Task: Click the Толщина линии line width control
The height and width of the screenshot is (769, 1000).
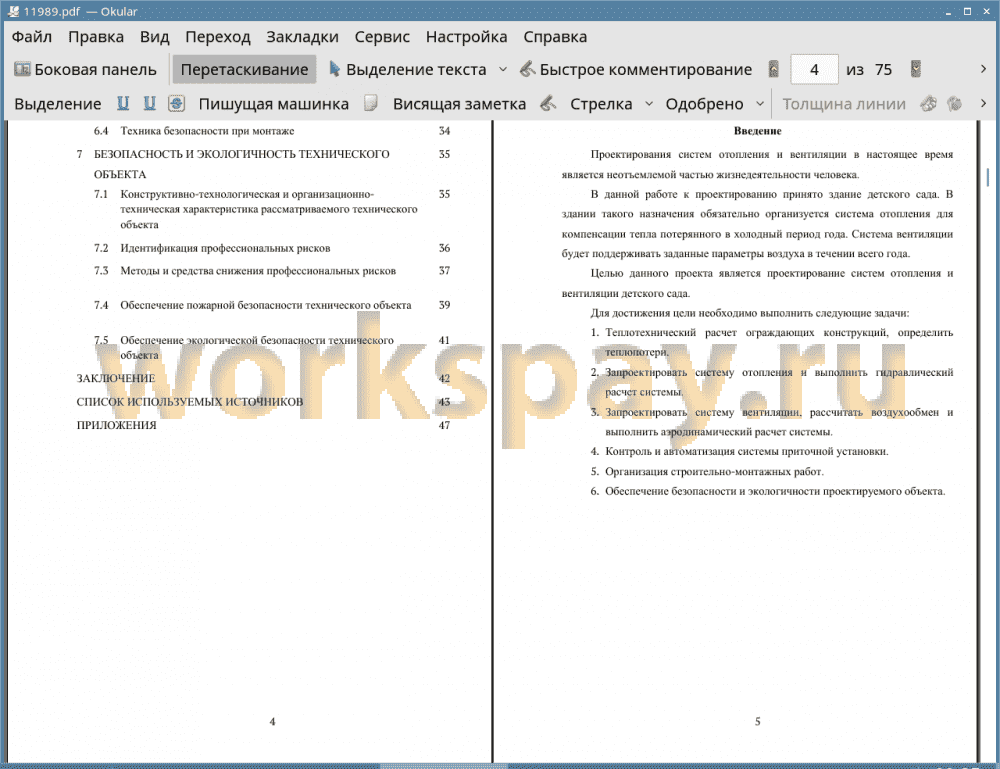Action: (x=844, y=104)
